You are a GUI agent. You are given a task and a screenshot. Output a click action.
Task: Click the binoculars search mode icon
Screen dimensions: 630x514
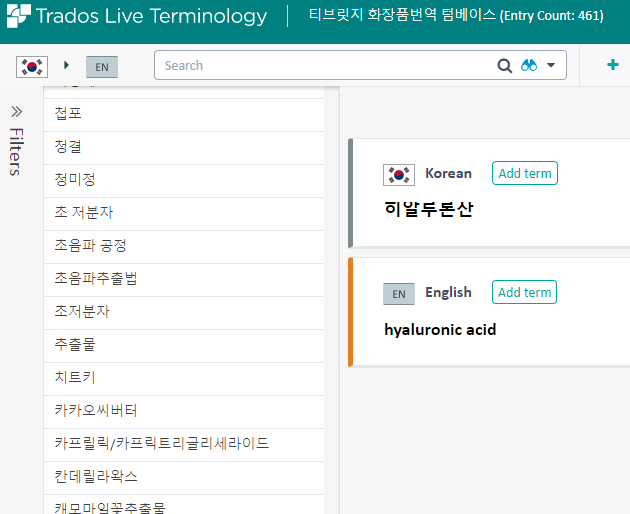coord(529,65)
